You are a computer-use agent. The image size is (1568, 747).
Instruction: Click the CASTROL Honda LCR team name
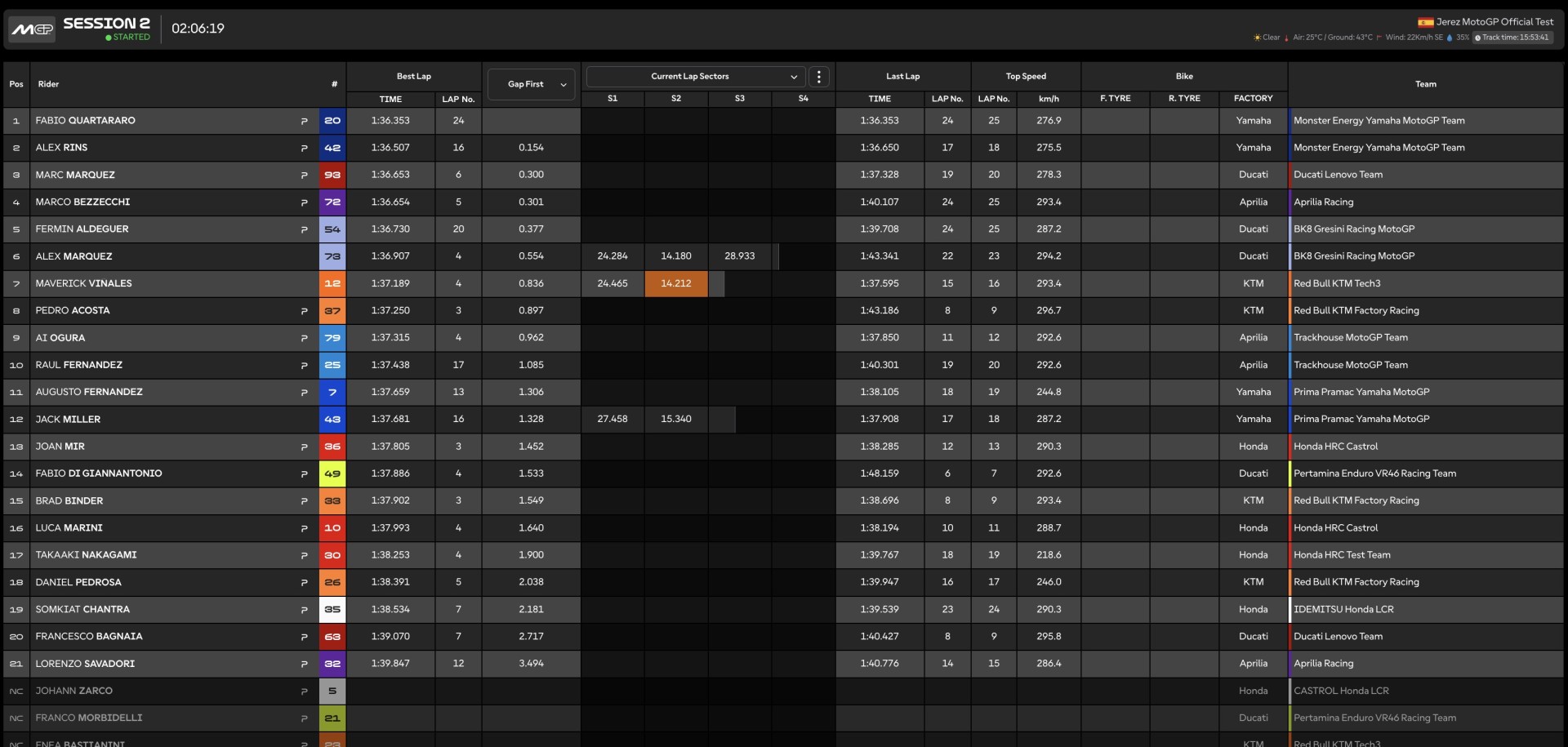pos(1341,691)
